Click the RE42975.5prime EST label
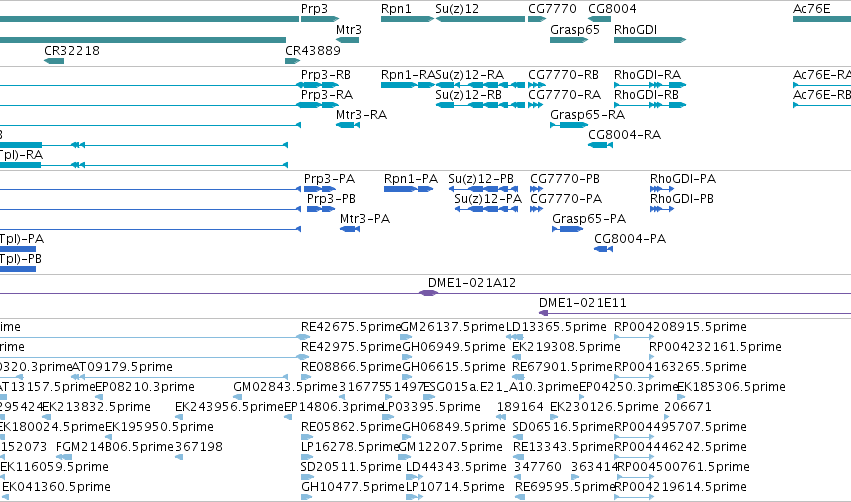 (x=351, y=347)
